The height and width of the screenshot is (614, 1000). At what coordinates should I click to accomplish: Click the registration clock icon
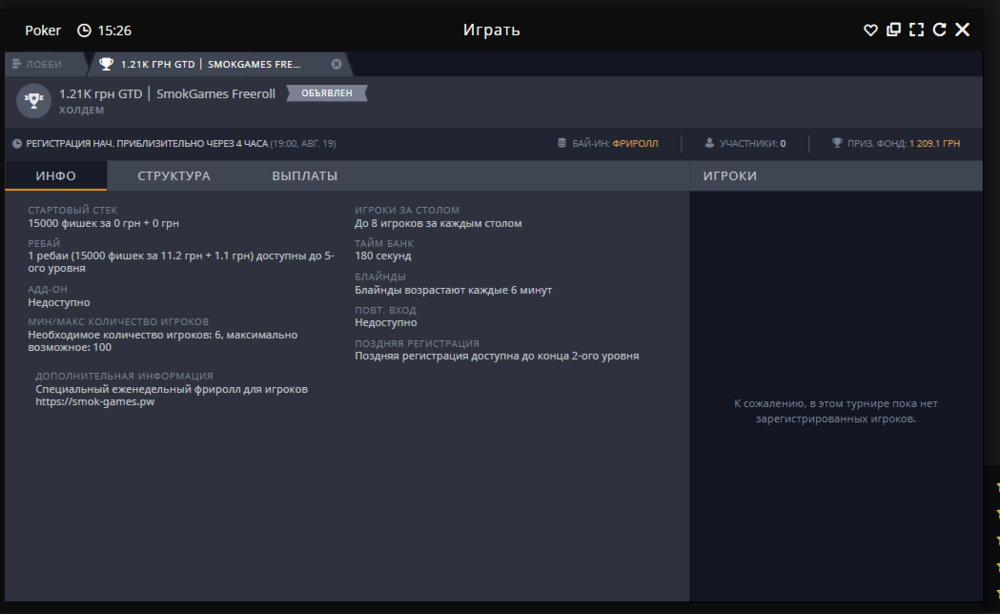click(x=17, y=143)
